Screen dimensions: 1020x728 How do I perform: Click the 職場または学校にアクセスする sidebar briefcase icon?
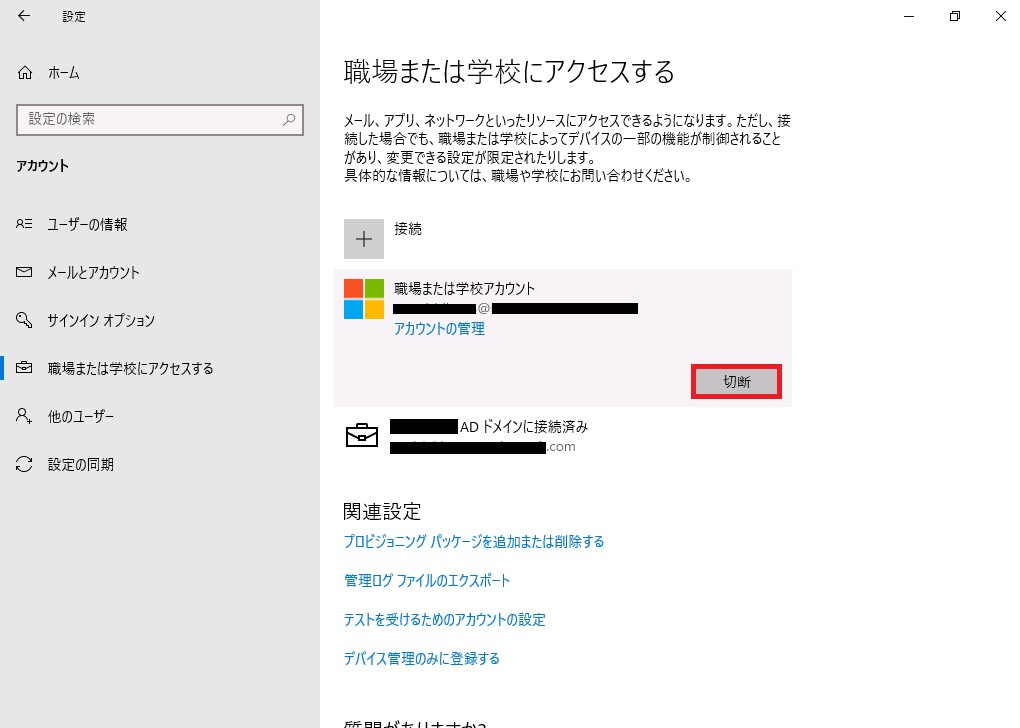click(24, 368)
